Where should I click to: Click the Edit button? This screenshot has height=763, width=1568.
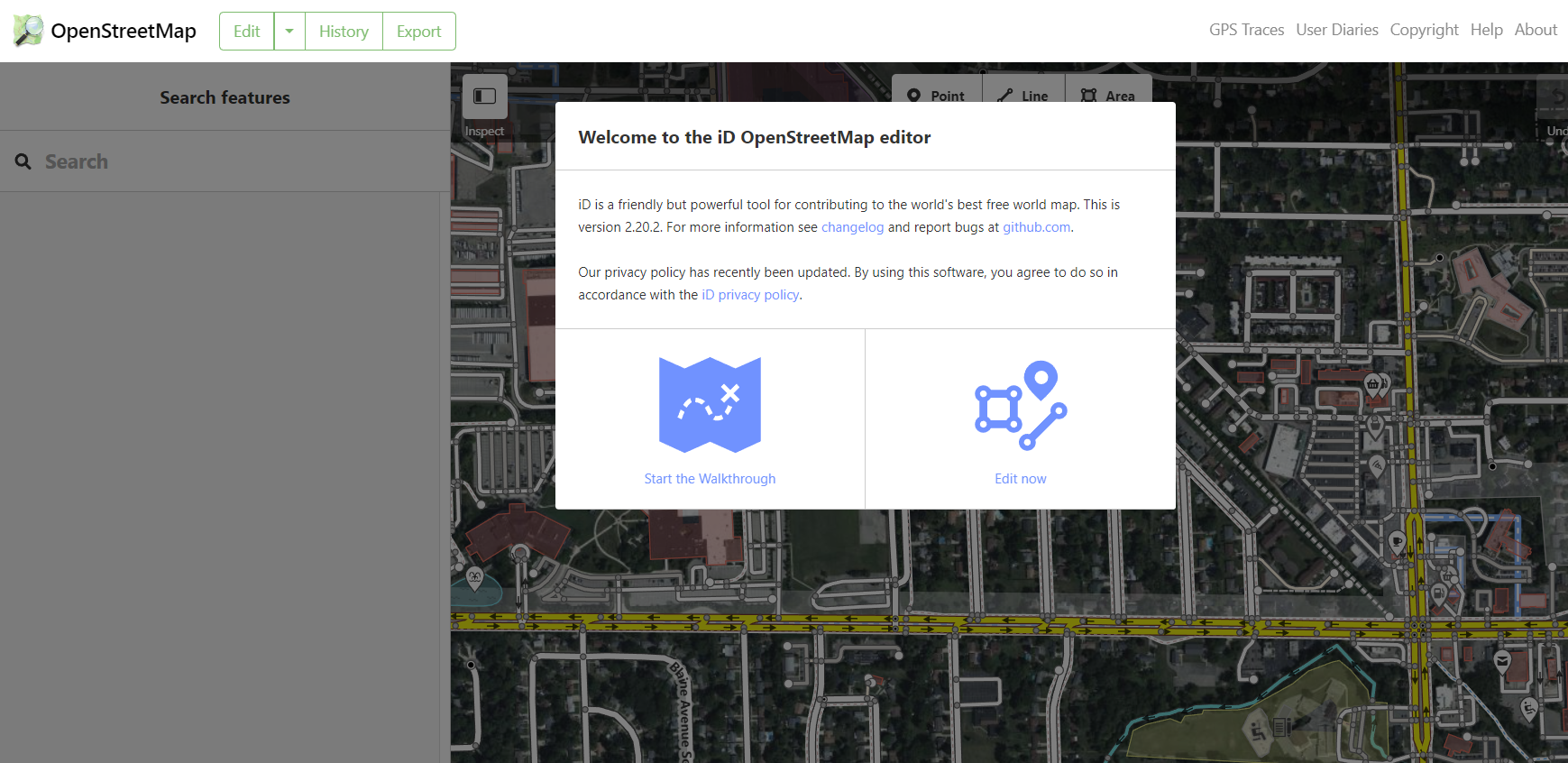pos(246,32)
